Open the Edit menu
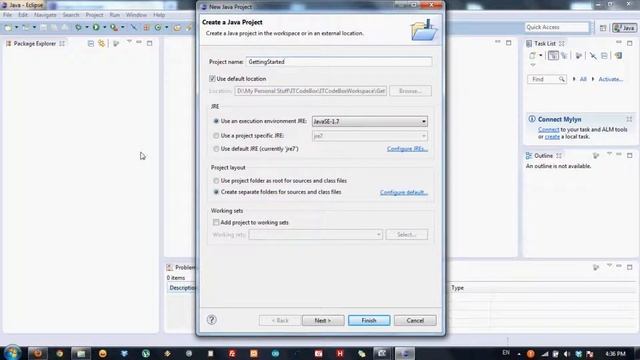The width and height of the screenshot is (640, 360). point(23,15)
